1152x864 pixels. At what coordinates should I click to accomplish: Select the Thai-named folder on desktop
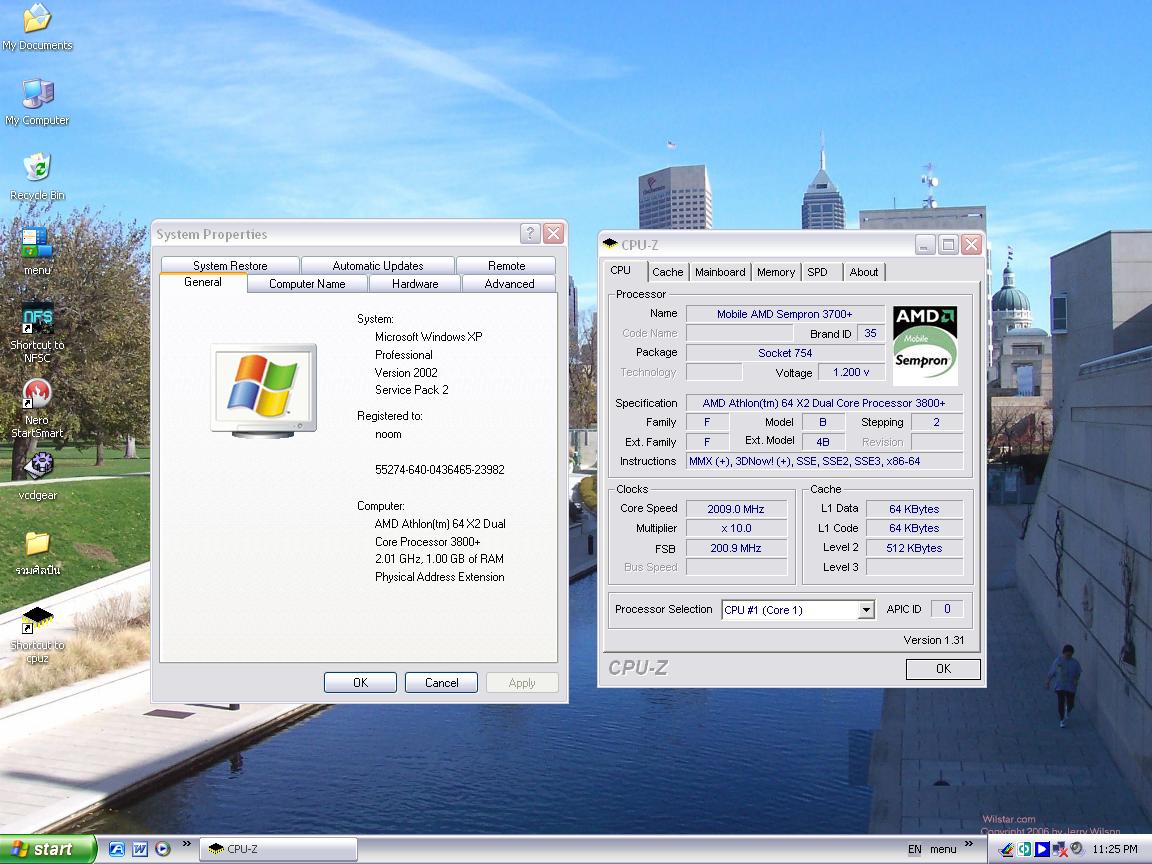[37, 553]
